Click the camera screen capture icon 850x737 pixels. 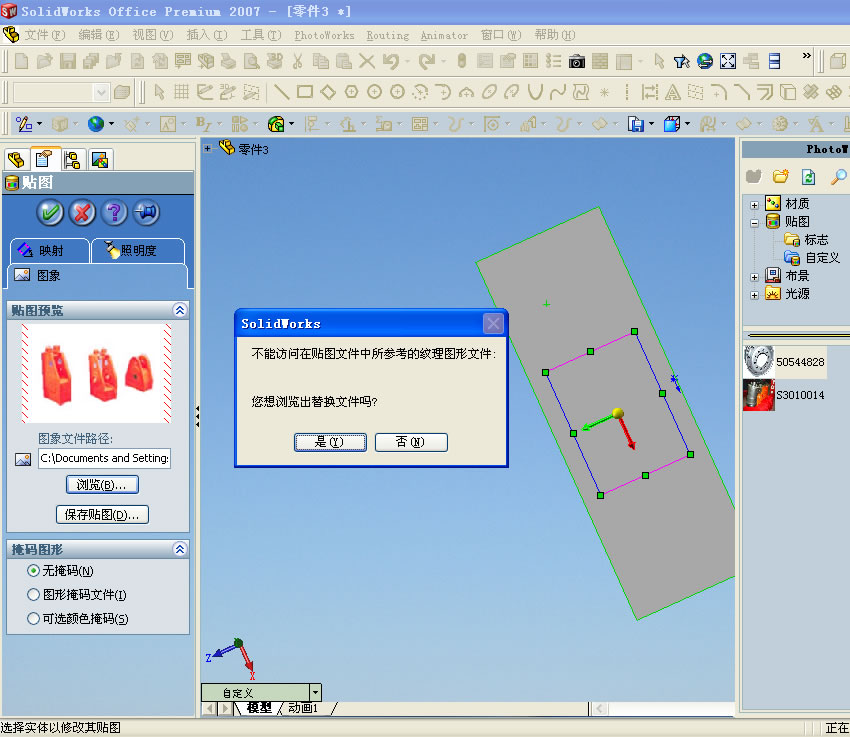(576, 62)
